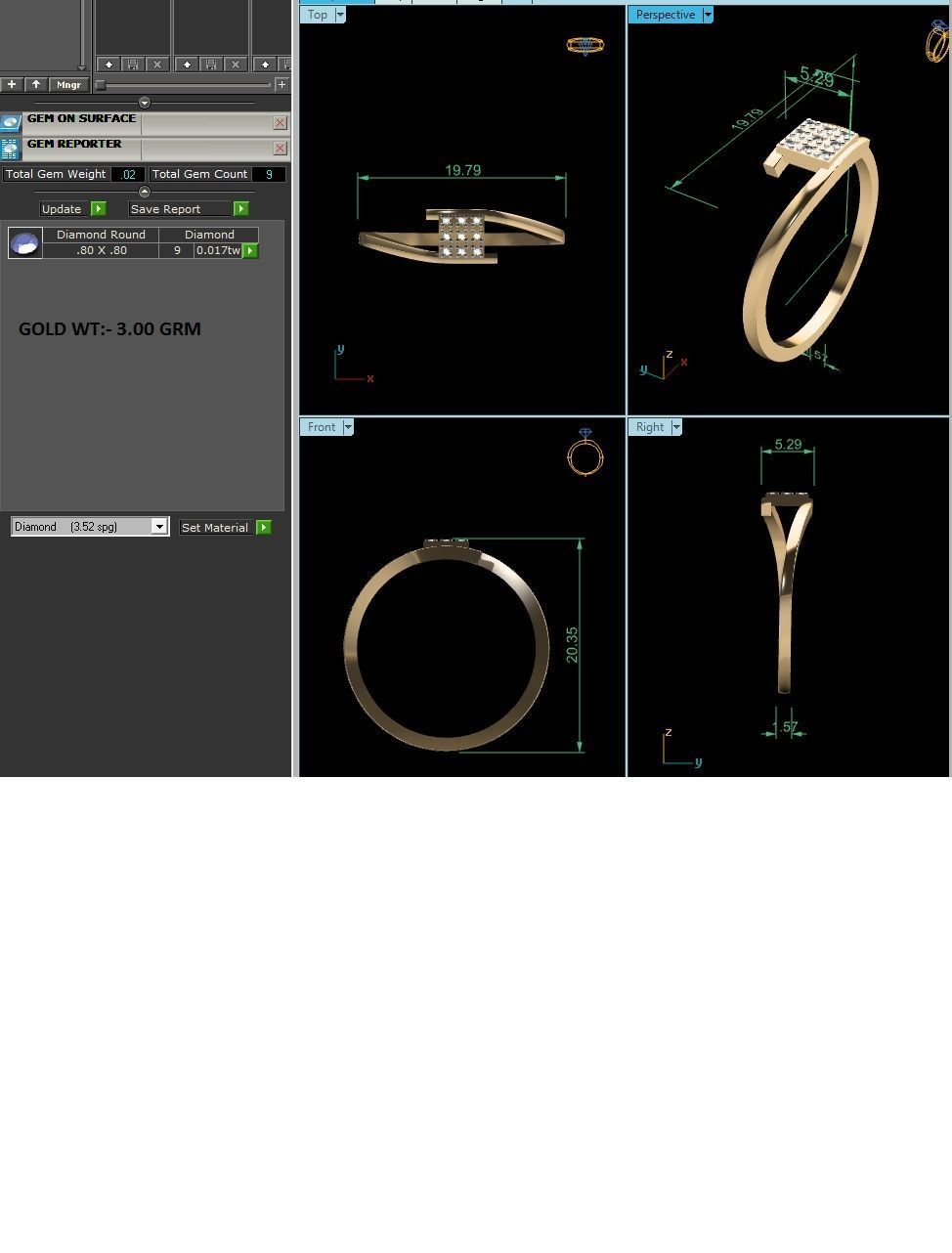
Task: Click load arrow under the first thumbnail slot
Action: (x=109, y=65)
